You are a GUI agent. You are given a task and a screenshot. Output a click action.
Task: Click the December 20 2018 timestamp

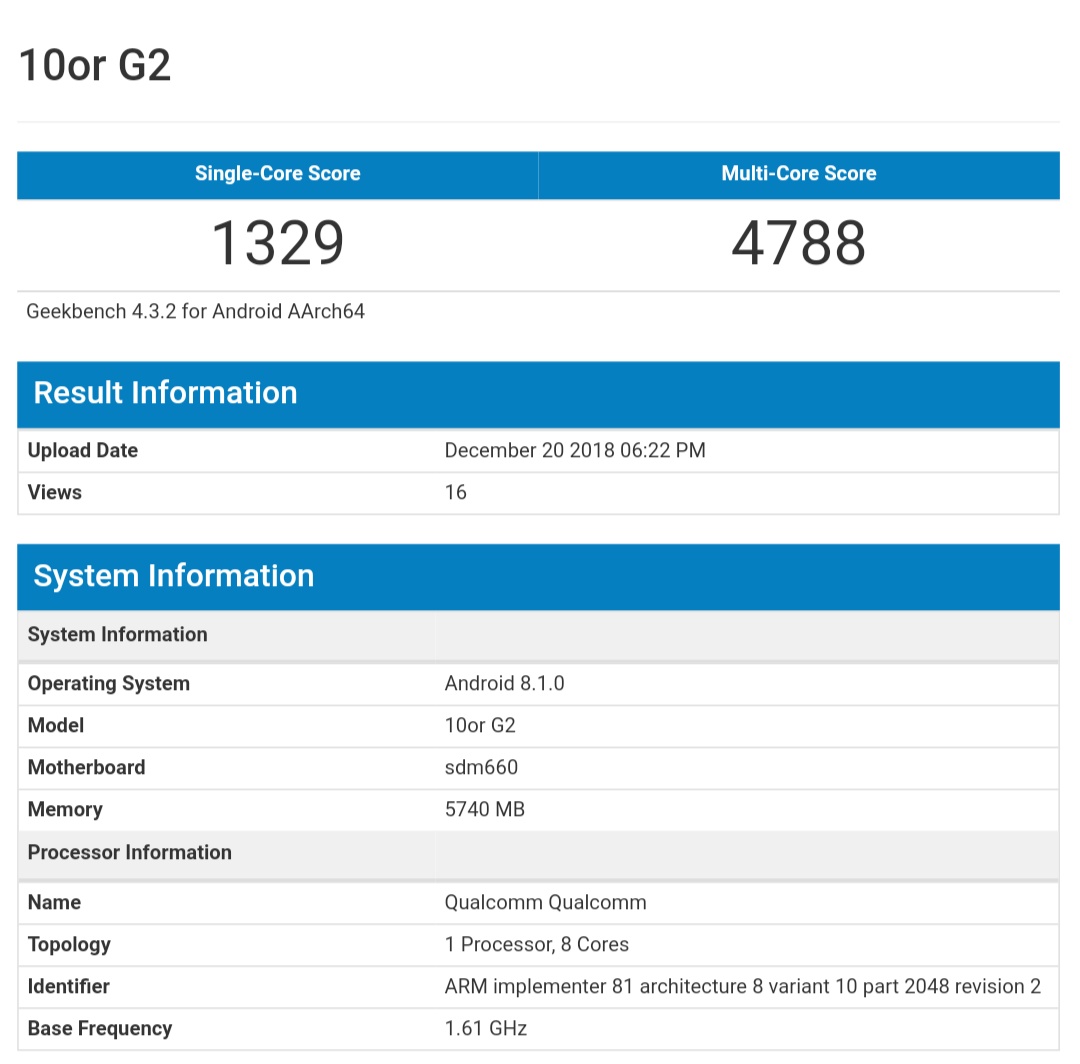point(575,450)
